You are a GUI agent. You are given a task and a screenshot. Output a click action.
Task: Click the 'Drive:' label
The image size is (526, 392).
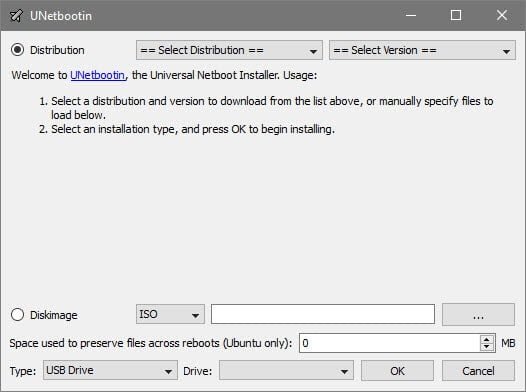[198, 371]
